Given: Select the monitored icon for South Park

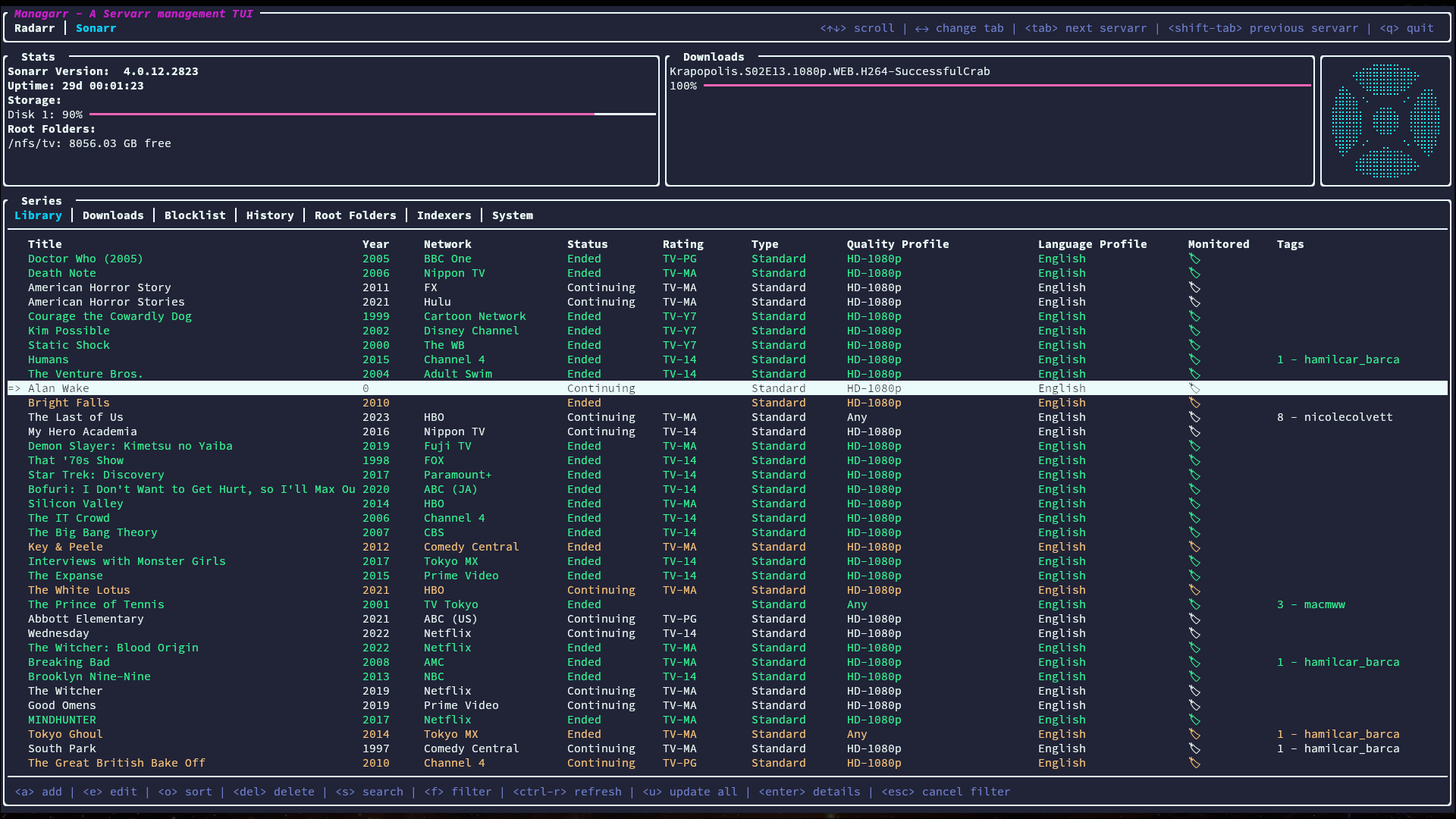Looking at the screenshot, I should pyautogui.click(x=1194, y=748).
